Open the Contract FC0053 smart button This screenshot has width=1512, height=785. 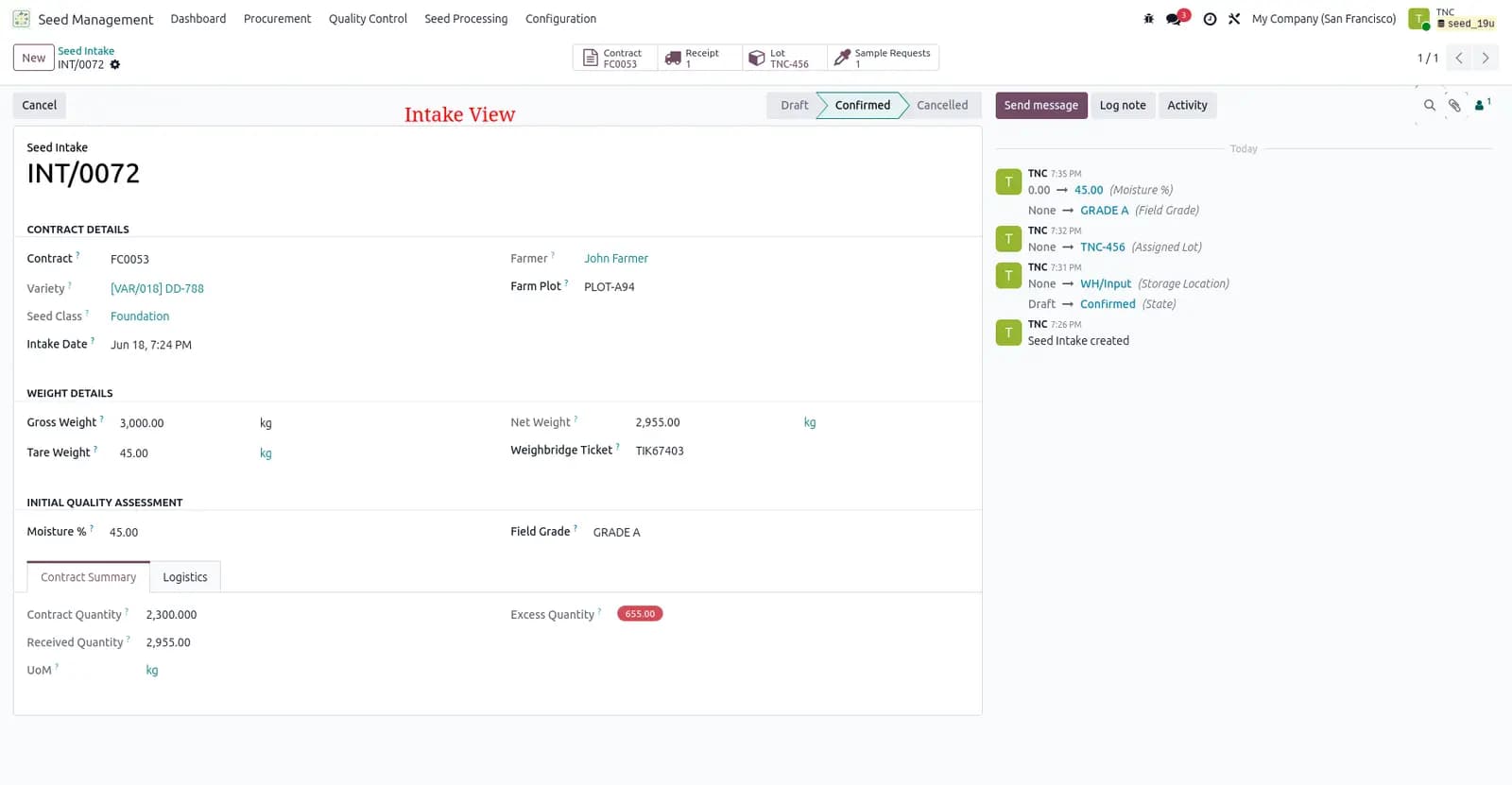(x=615, y=58)
